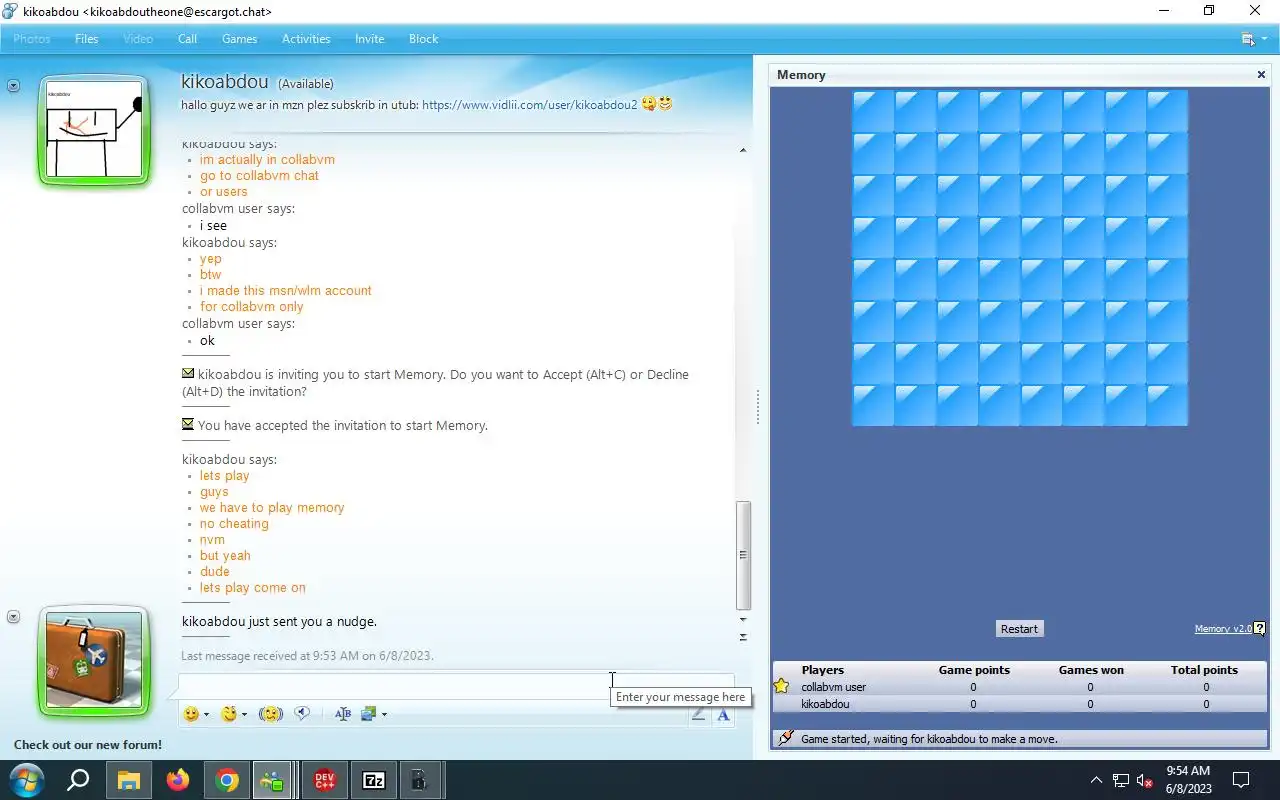Click the Memory v2.0 link

point(1223,629)
